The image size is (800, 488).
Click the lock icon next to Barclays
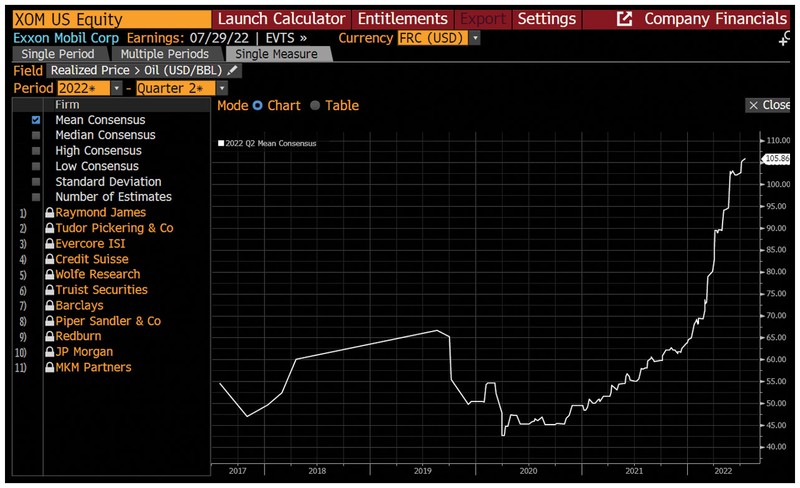tap(49, 306)
